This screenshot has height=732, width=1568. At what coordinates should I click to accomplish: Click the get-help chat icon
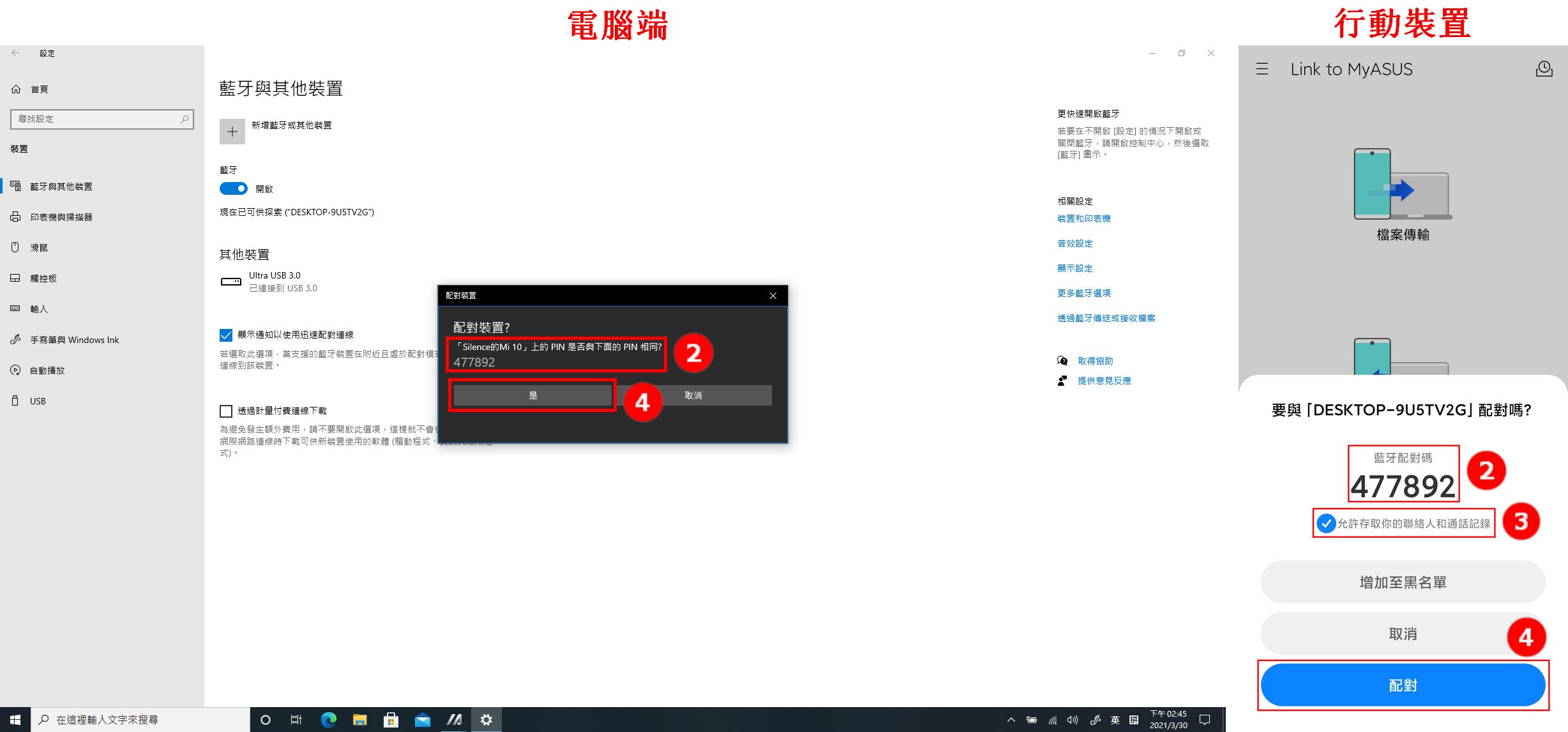tap(1062, 361)
